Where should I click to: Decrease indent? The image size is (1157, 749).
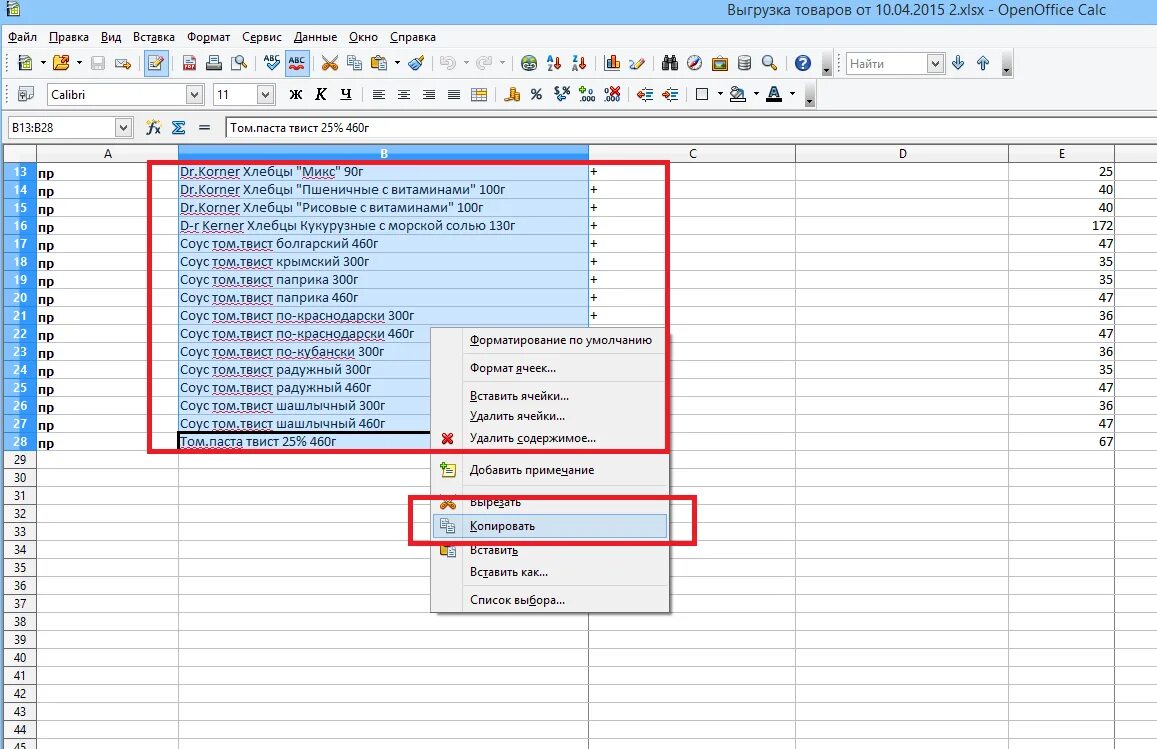click(x=645, y=94)
